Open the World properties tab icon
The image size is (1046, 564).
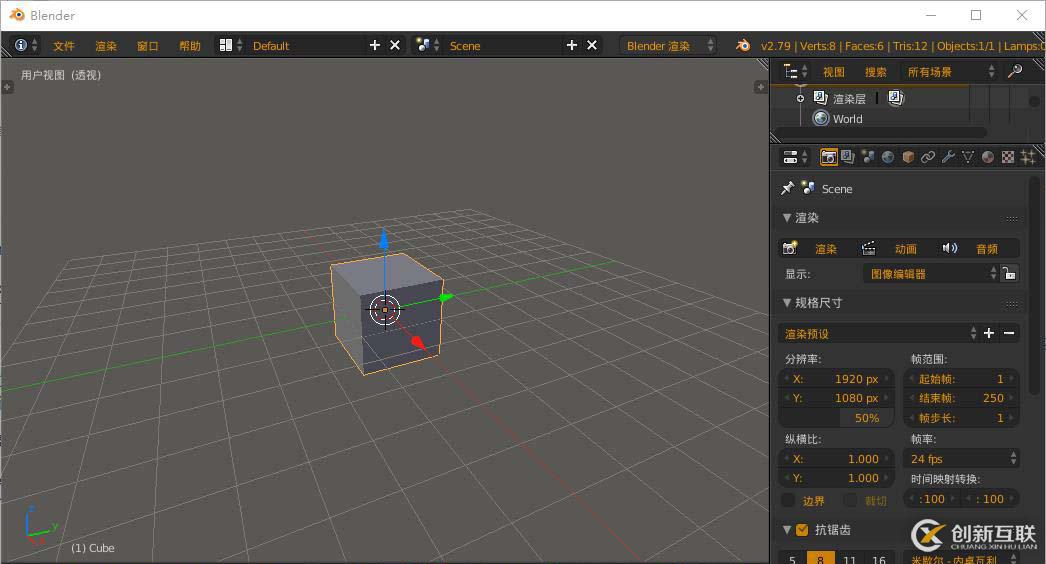click(x=888, y=157)
